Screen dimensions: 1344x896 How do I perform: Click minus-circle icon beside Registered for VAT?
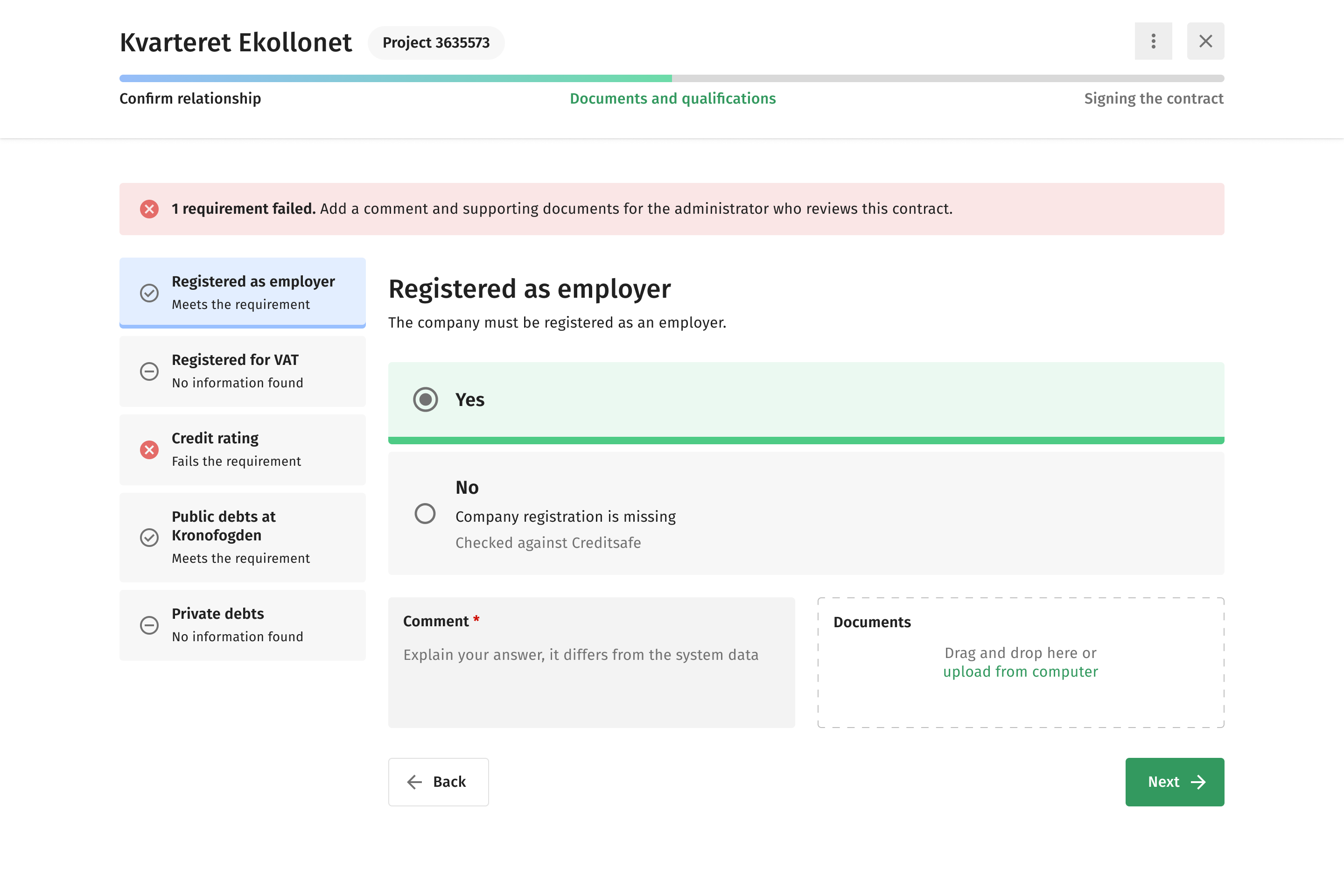point(149,371)
